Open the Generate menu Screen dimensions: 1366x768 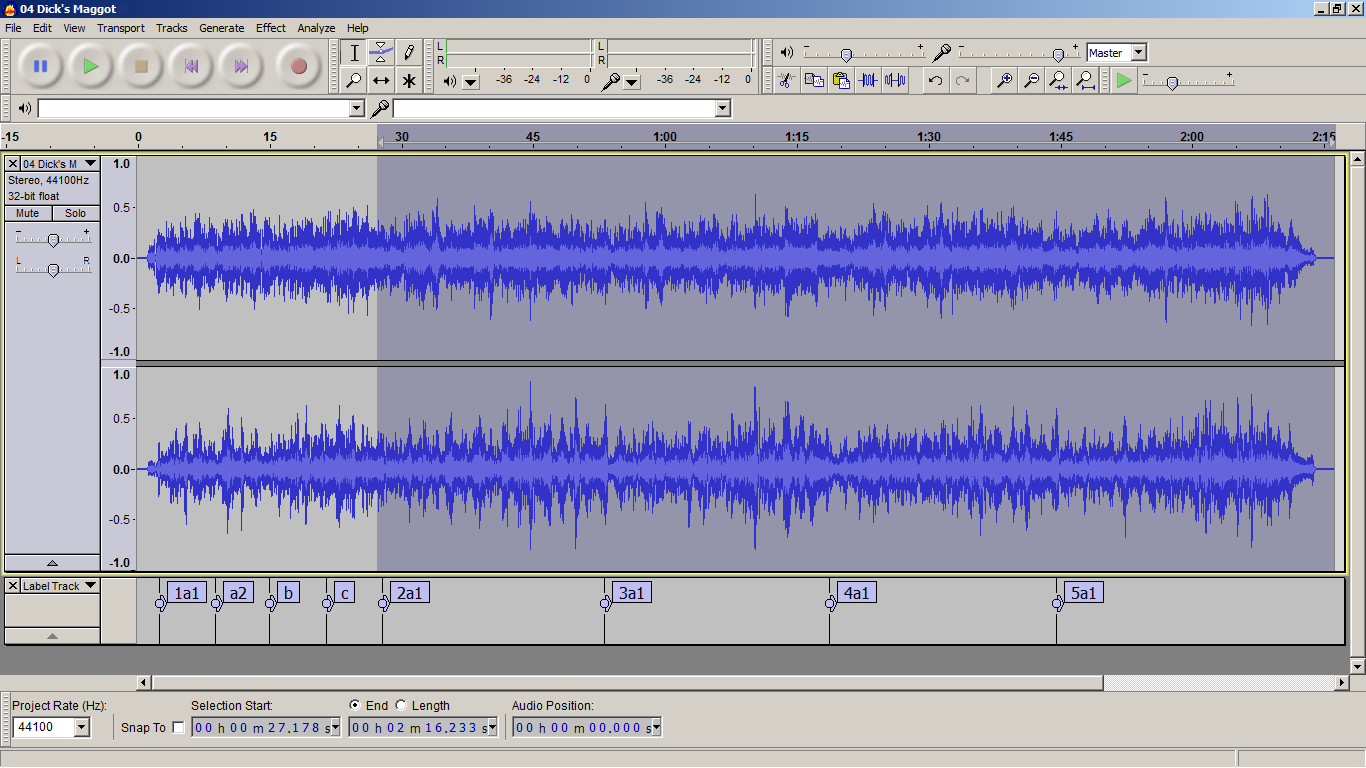coord(221,28)
